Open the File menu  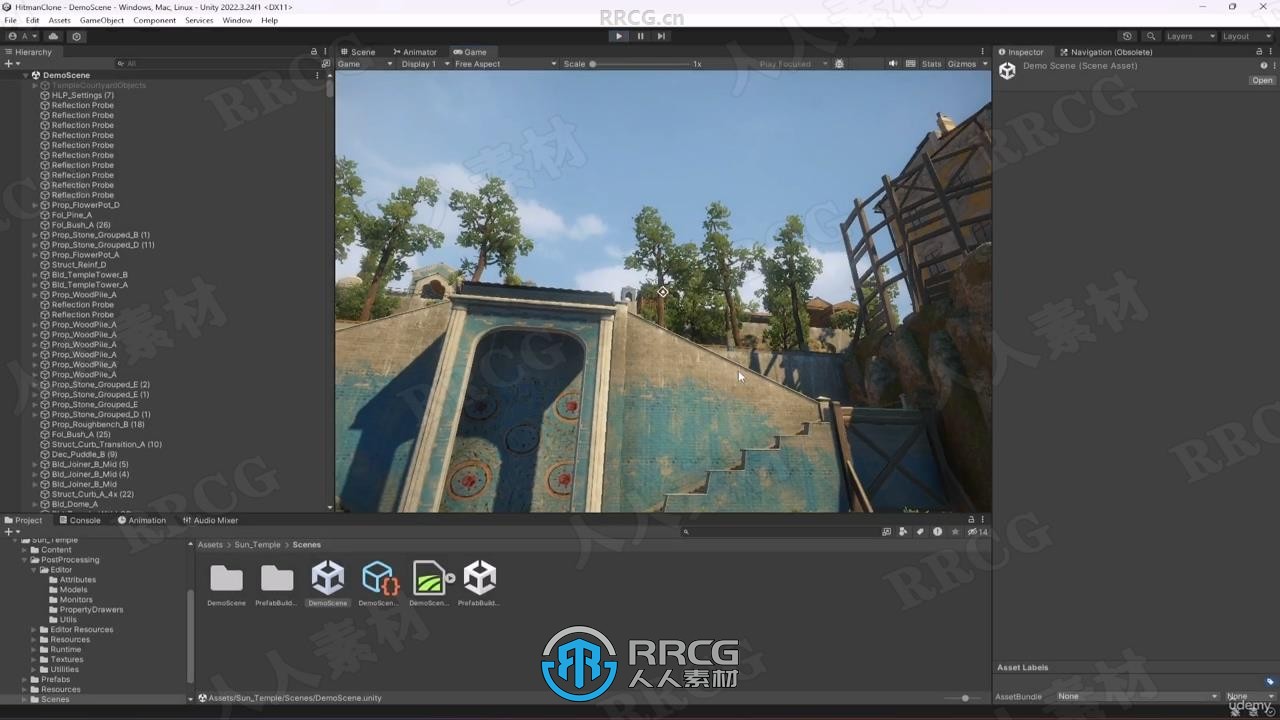[10, 20]
